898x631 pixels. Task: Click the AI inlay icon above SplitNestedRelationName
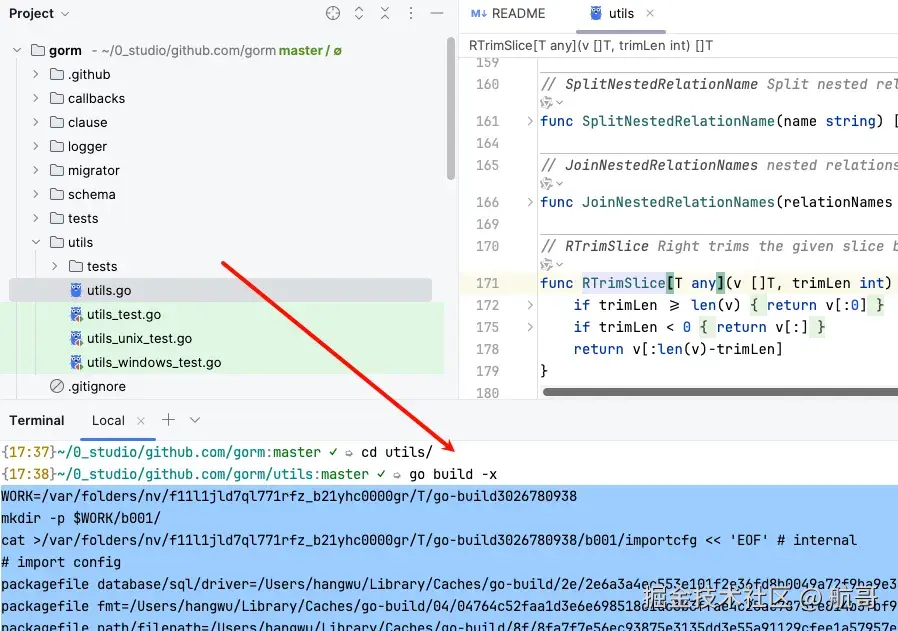[546, 102]
